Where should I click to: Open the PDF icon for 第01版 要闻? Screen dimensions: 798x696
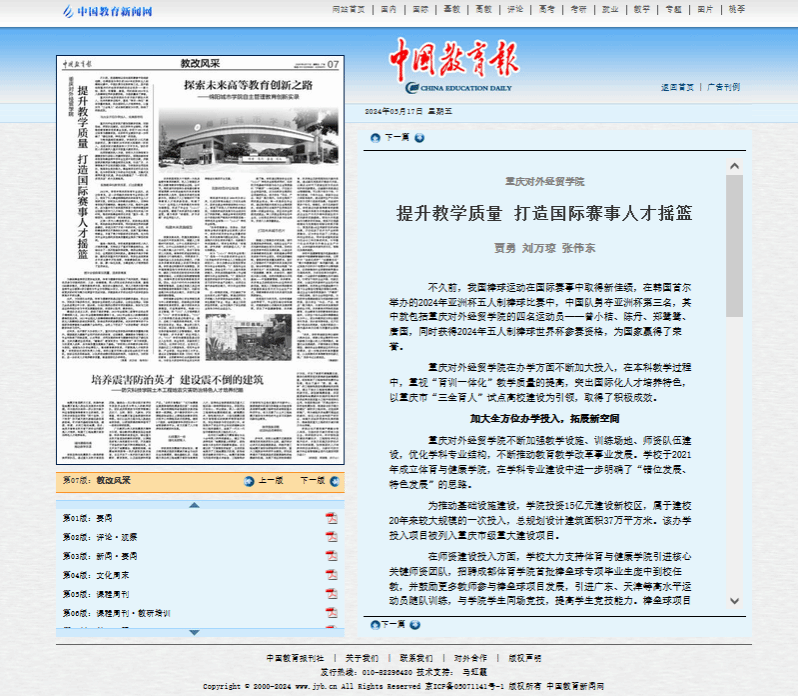[x=331, y=518]
